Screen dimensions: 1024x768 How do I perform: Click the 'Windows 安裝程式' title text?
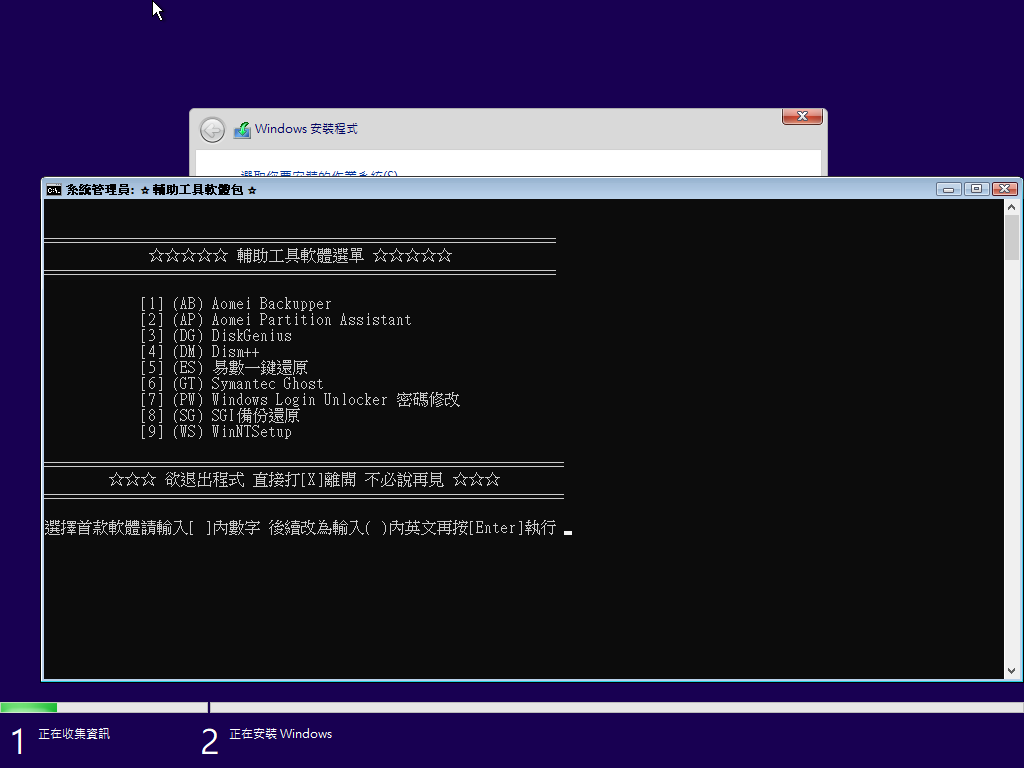click(x=306, y=129)
